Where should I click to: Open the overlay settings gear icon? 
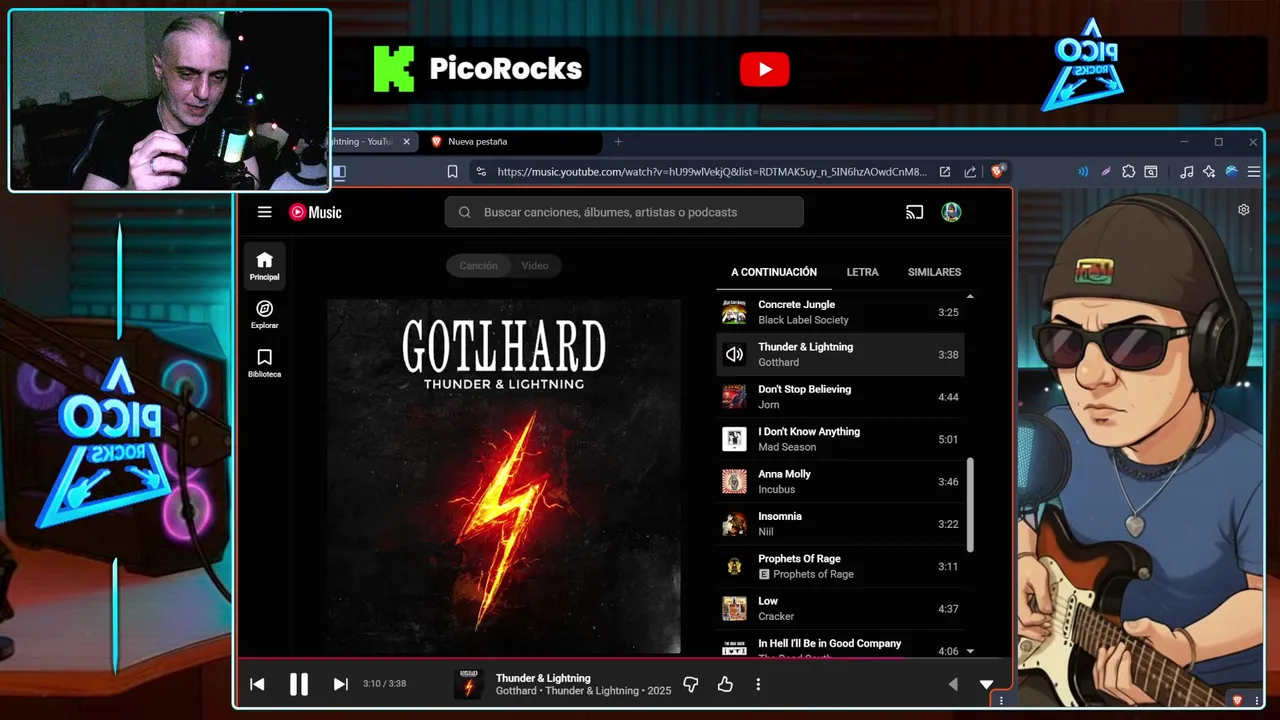point(1244,210)
